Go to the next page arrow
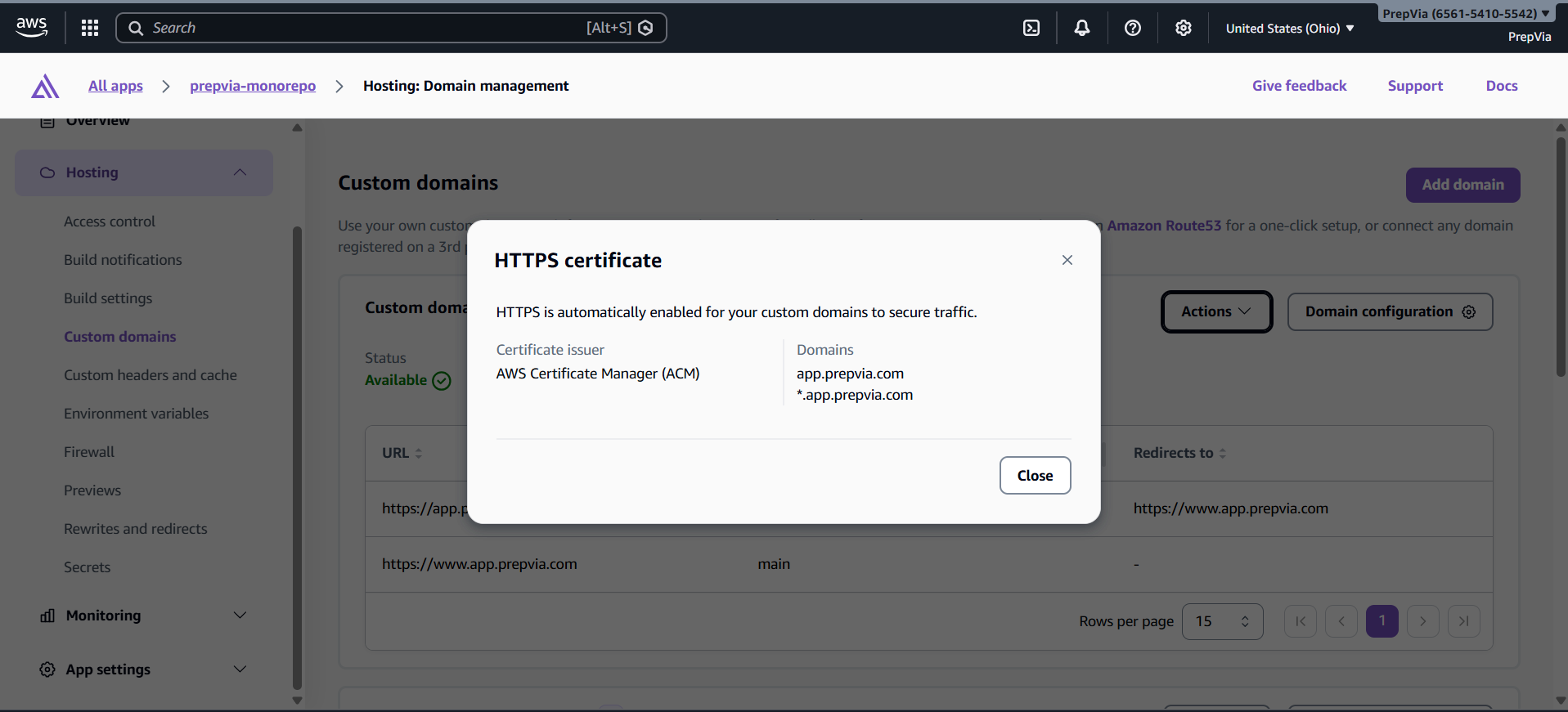 pyautogui.click(x=1423, y=621)
